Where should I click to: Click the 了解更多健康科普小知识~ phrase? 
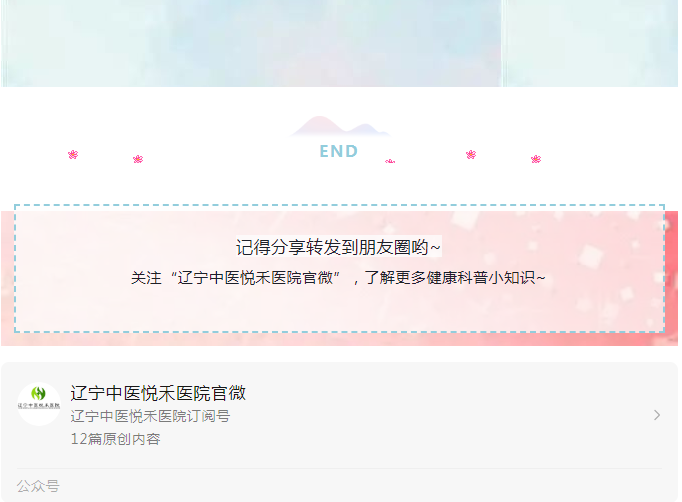click(455, 278)
